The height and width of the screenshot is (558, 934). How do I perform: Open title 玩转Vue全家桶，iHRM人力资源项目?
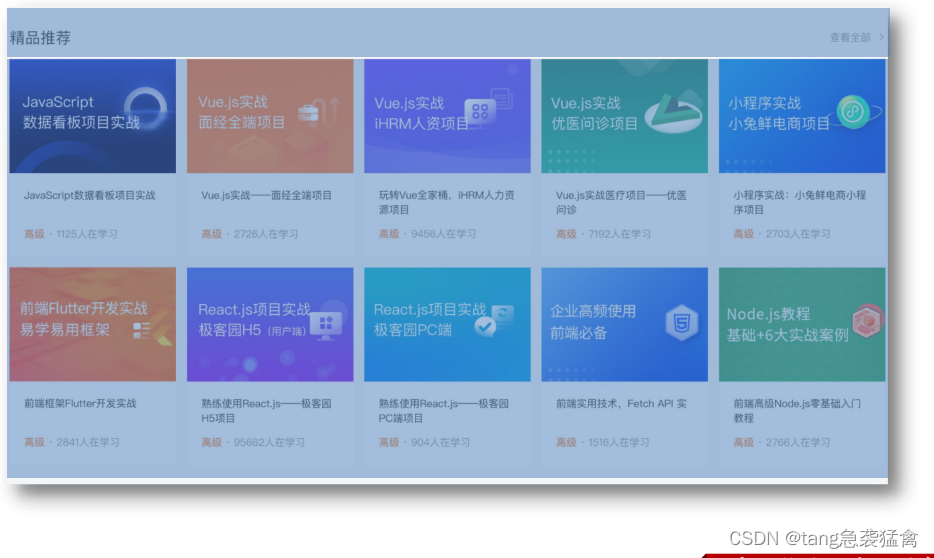447,202
